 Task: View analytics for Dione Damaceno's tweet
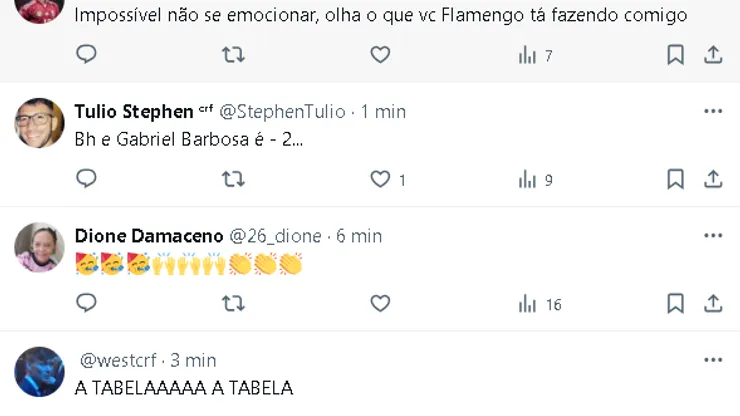coord(528,304)
